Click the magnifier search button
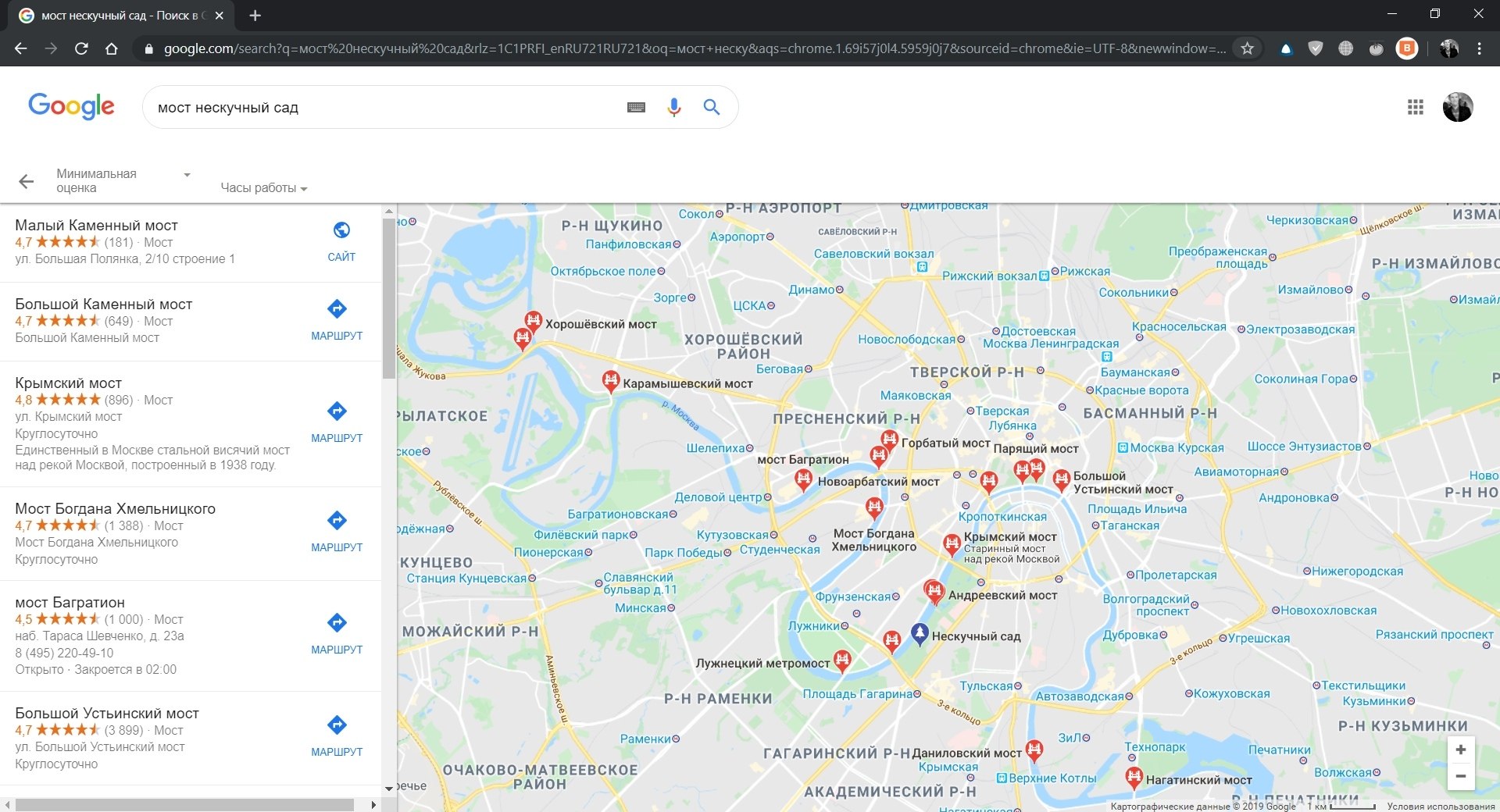This screenshot has width=1500, height=812. pyautogui.click(x=711, y=107)
